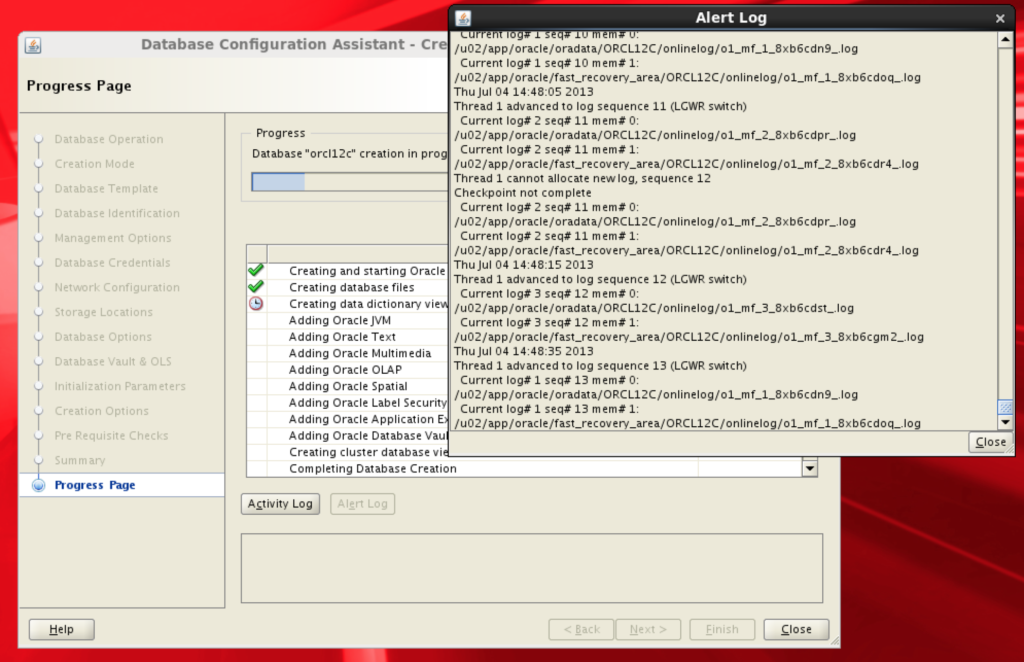Click the blue bullet beside the Progress Page step

click(x=37, y=485)
